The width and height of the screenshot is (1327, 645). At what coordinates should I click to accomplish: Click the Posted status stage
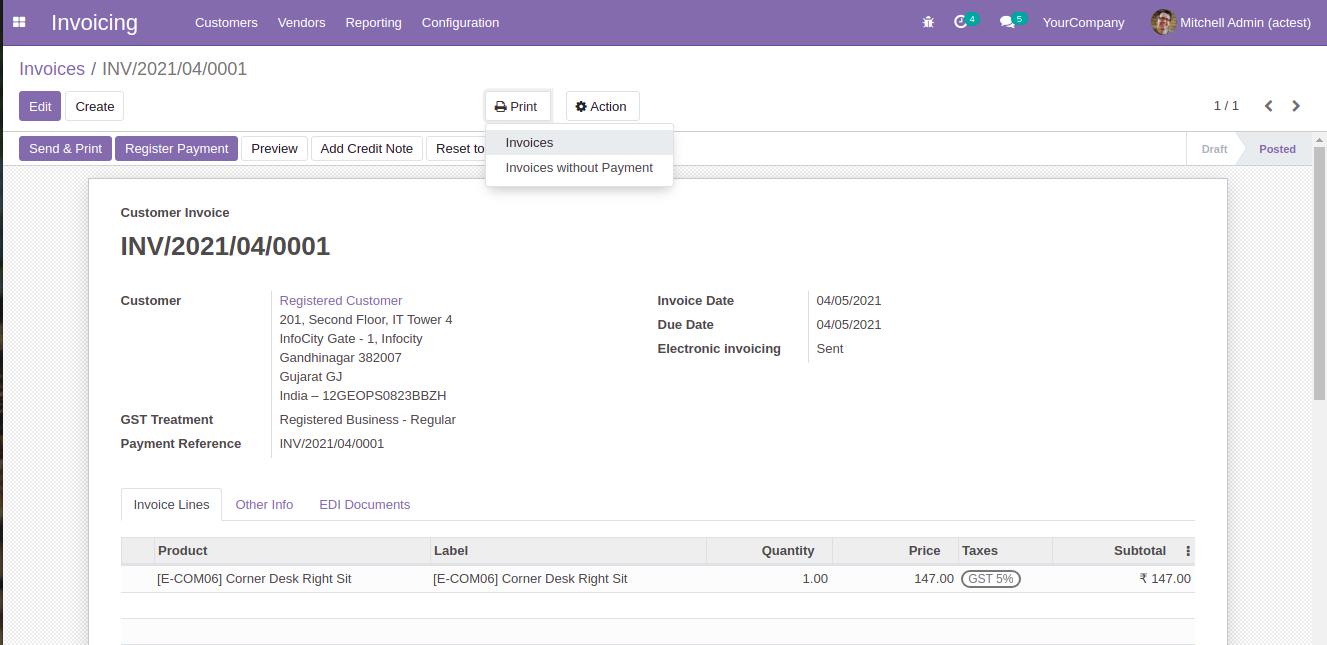1276,149
